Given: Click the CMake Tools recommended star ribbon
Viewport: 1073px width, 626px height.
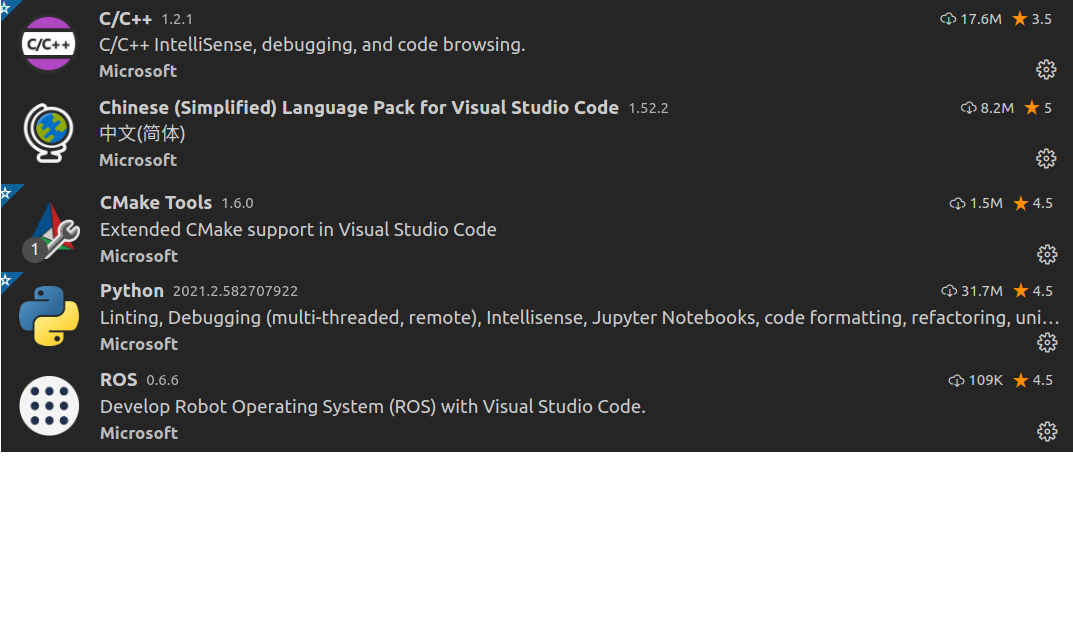Looking at the screenshot, I should click(8, 192).
